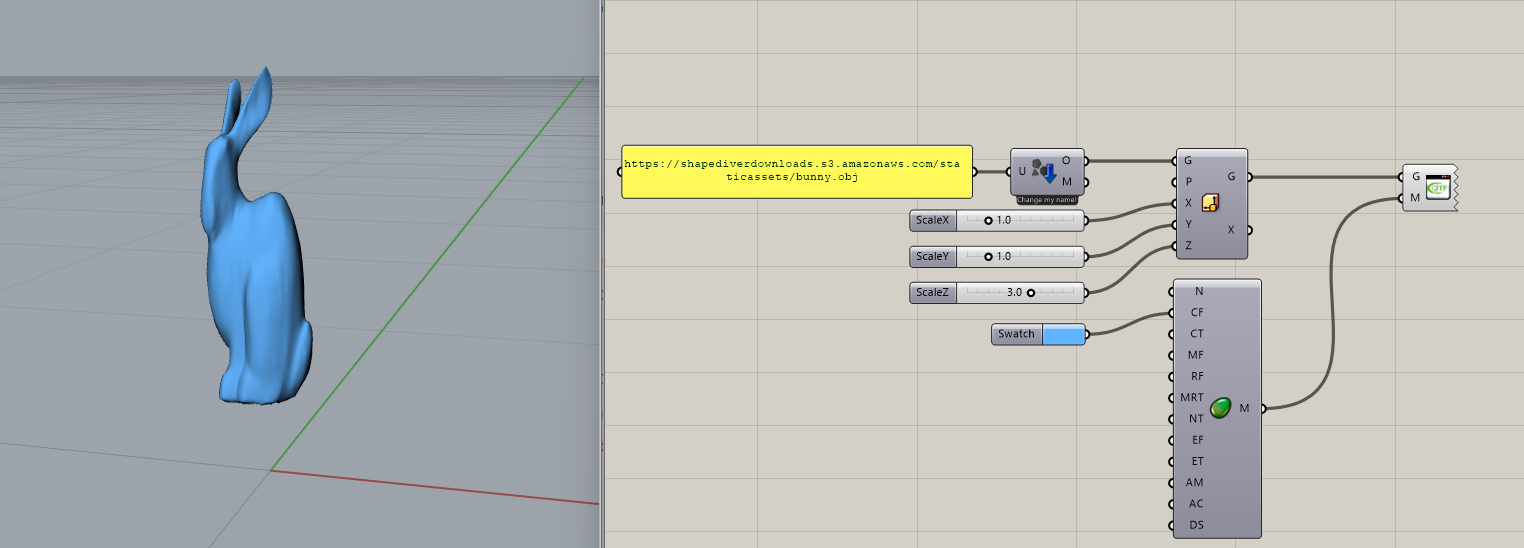Image resolution: width=1524 pixels, height=548 pixels.
Task: Click the ScaleX slider handle
Action: point(988,220)
